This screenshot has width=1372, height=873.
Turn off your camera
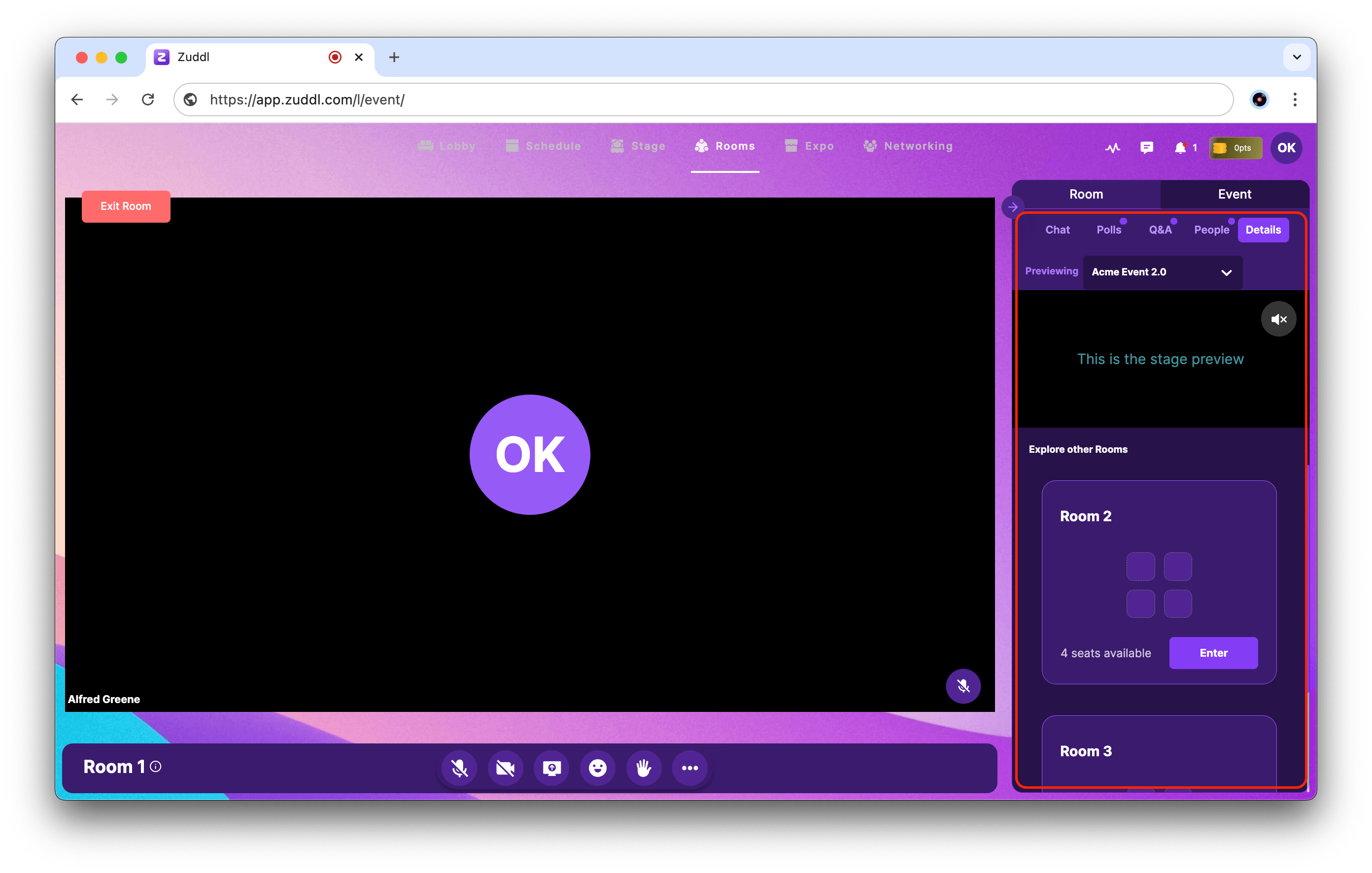[x=505, y=768]
